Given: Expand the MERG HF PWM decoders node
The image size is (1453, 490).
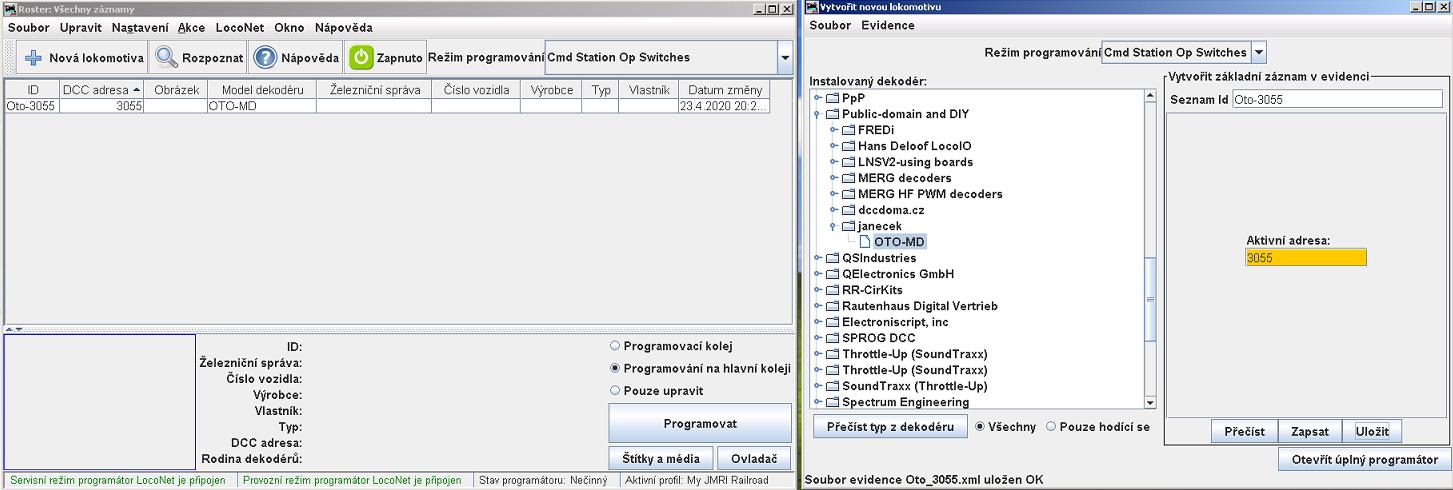Looking at the screenshot, I should click(x=833, y=194).
